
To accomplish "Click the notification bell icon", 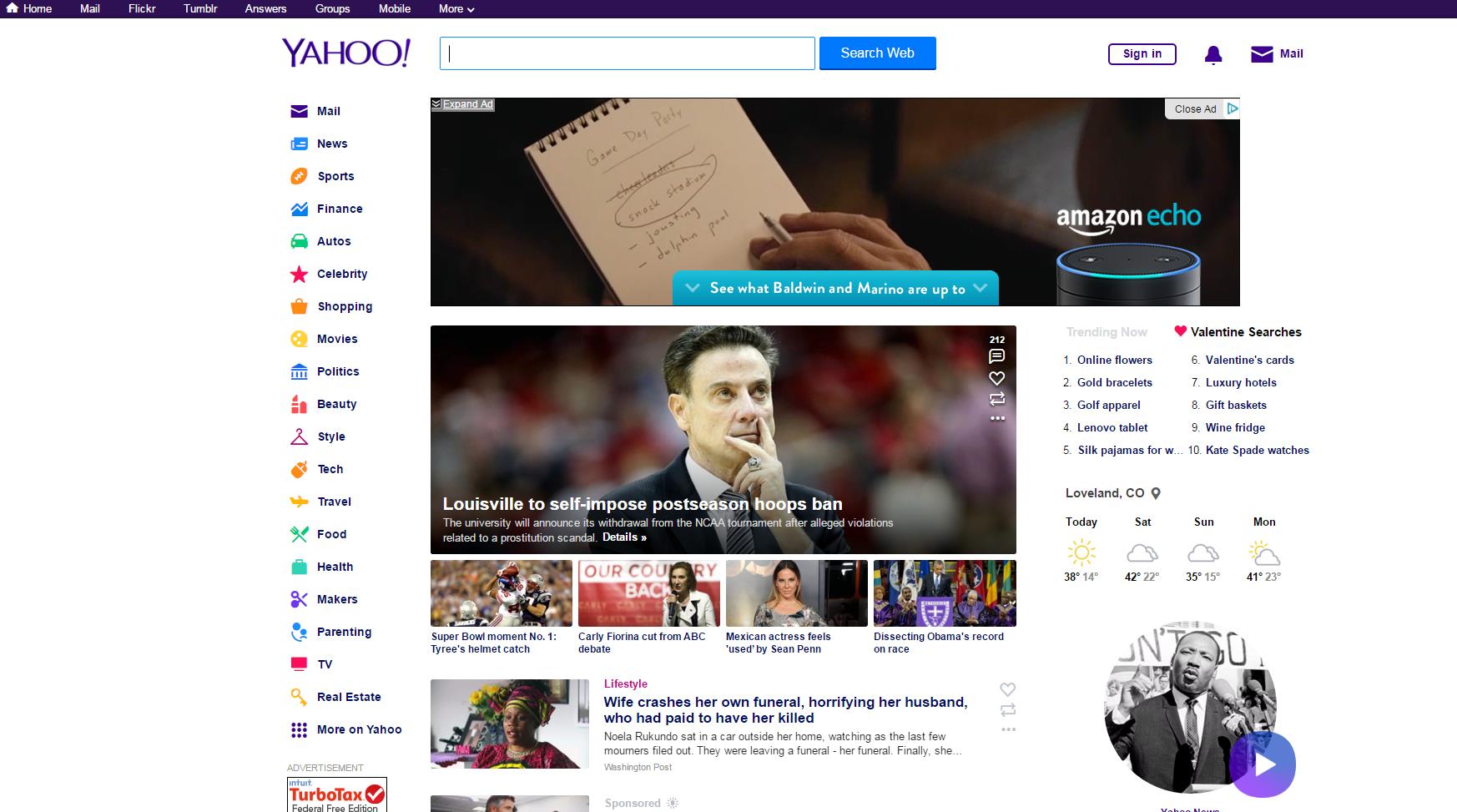I will click(x=1214, y=53).
